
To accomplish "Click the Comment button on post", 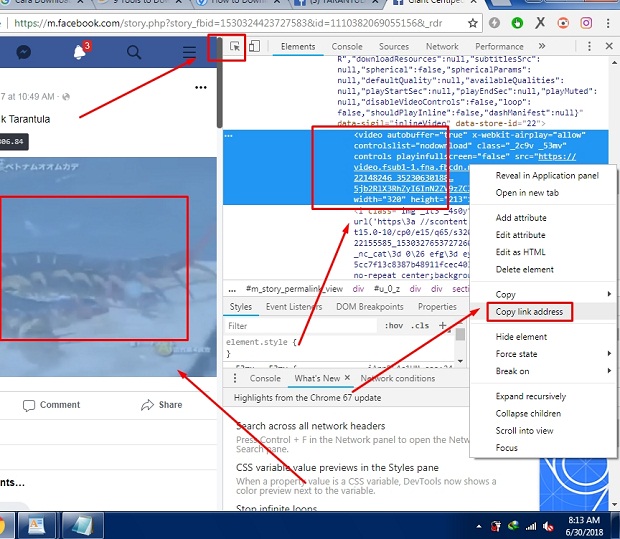I will pos(51,405).
